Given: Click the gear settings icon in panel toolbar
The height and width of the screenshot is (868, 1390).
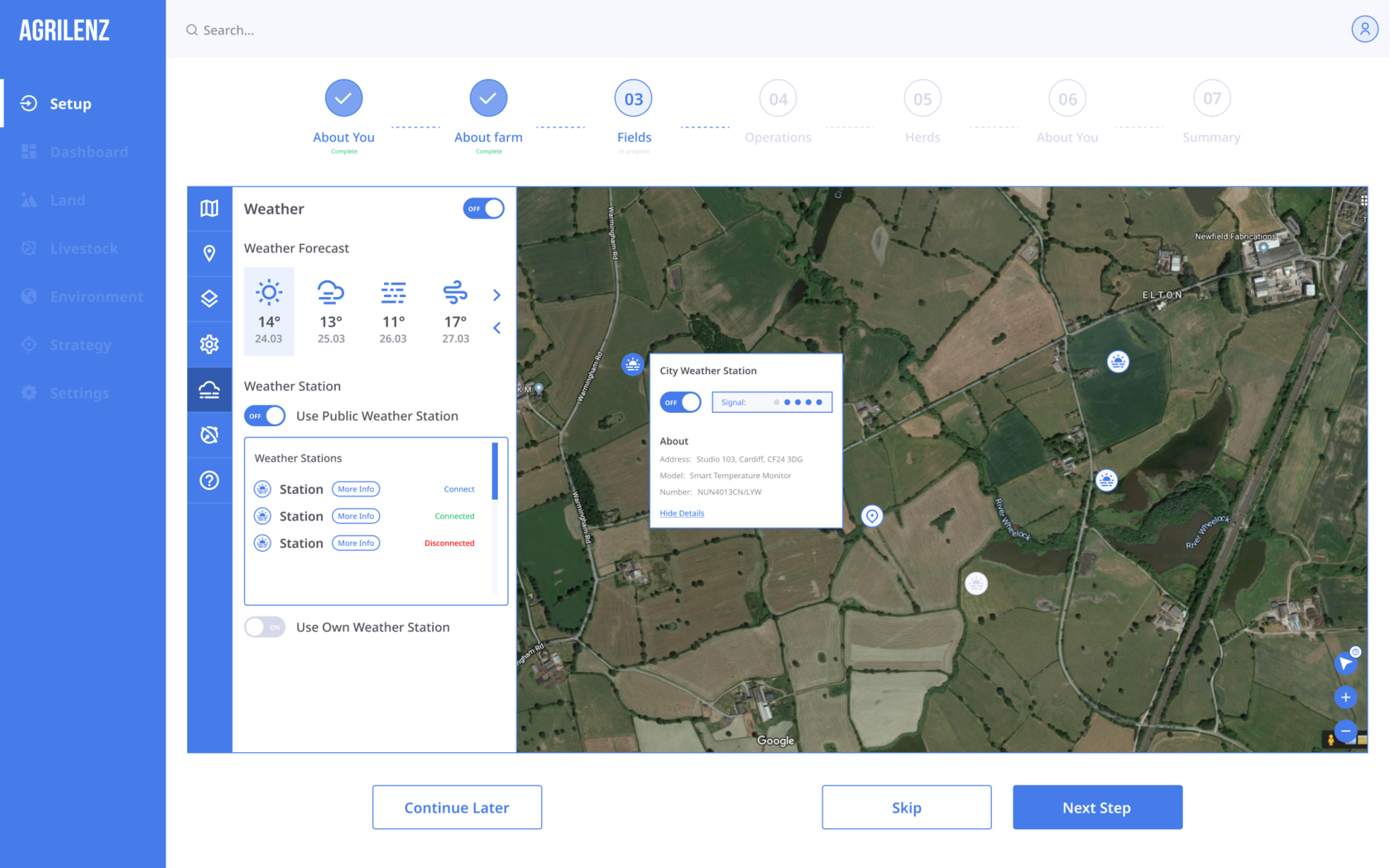Looking at the screenshot, I should tap(209, 344).
